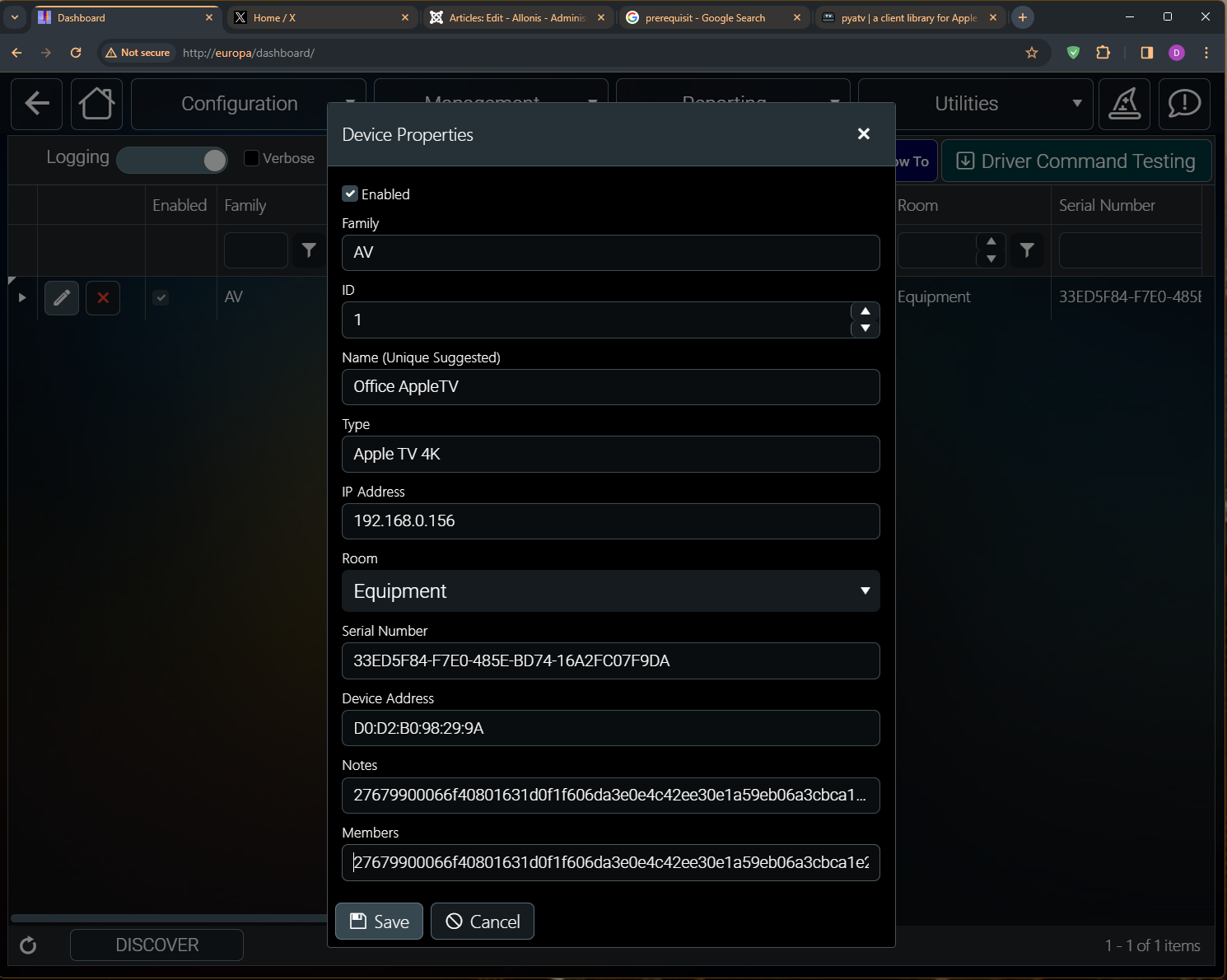Viewport: 1227px width, 980px height.
Task: Toggle the Verbose checkbox
Action: click(252, 158)
